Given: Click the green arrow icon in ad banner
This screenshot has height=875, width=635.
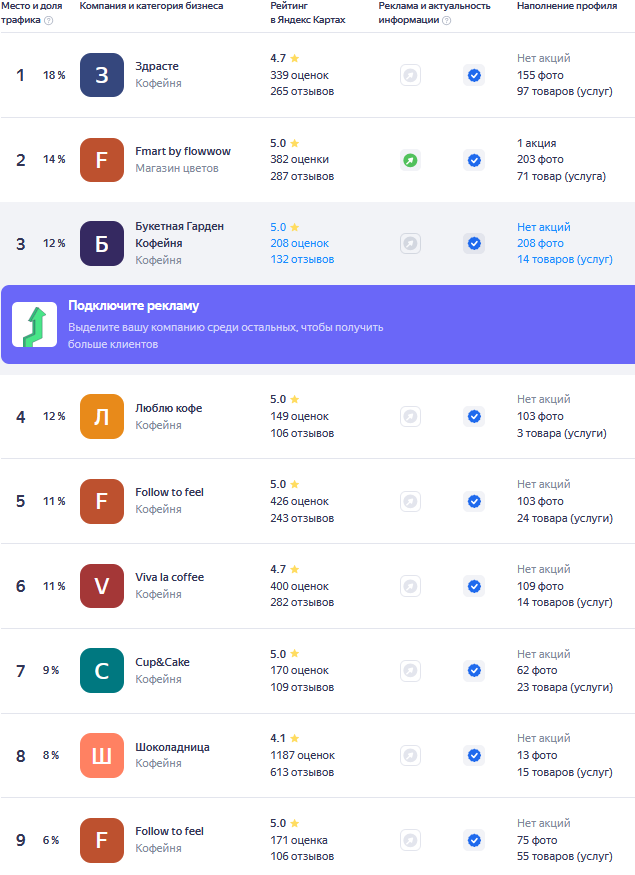Looking at the screenshot, I should pos(35,325).
